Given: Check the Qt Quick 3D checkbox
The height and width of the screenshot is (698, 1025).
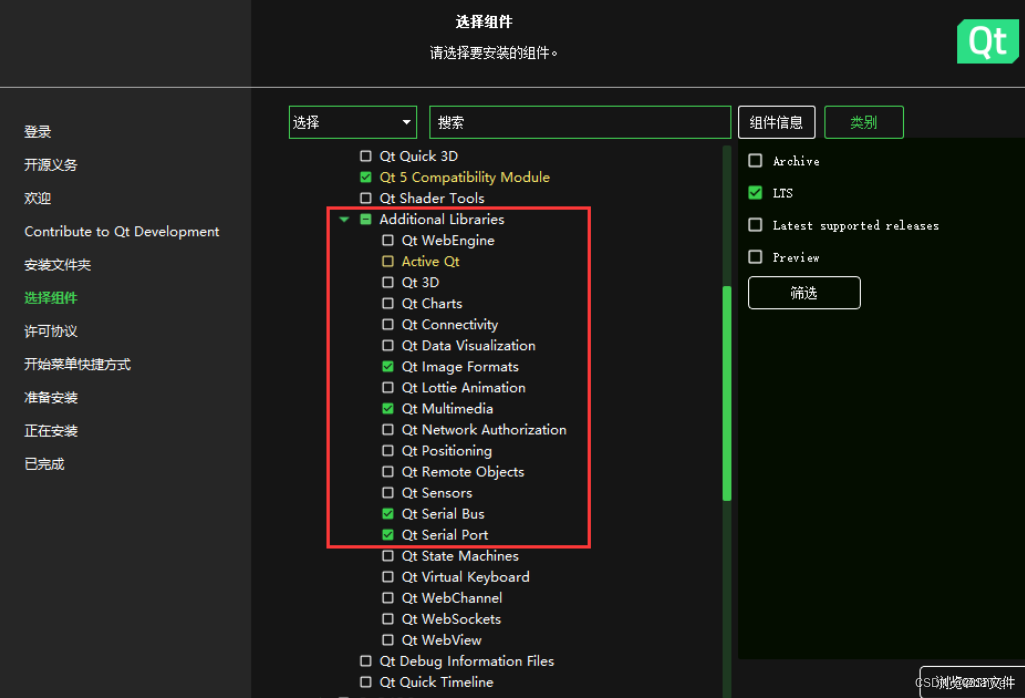Looking at the screenshot, I should (x=365, y=156).
